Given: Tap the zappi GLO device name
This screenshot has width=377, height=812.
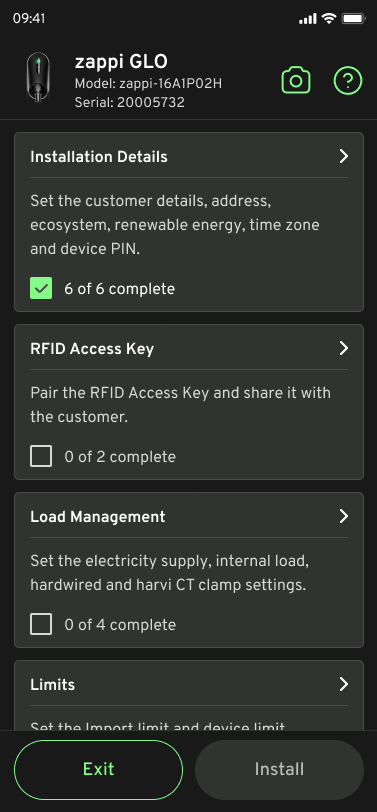Looking at the screenshot, I should [x=121, y=62].
